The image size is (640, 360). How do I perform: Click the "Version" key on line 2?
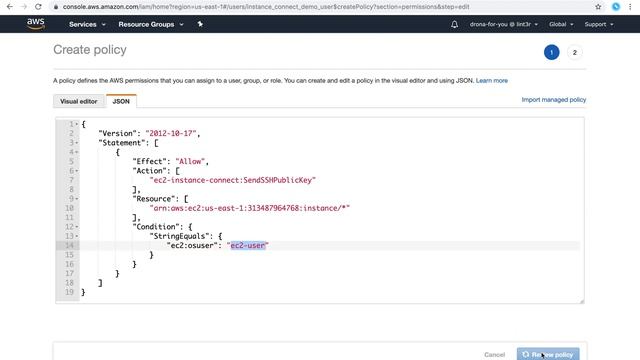pyautogui.click(x=117, y=133)
